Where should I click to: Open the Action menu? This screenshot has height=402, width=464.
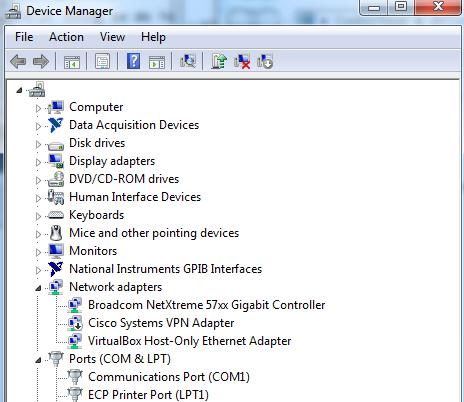(x=66, y=37)
